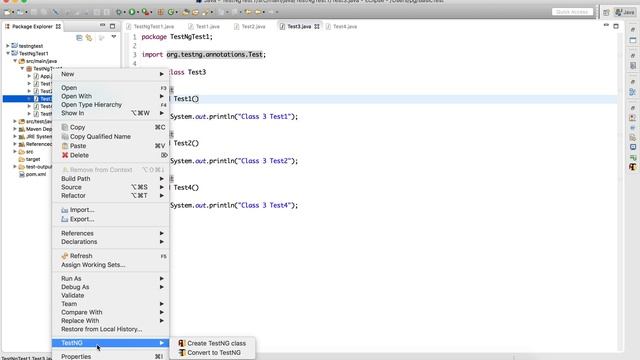
Task: Open the References submenu
Action: tap(111, 233)
